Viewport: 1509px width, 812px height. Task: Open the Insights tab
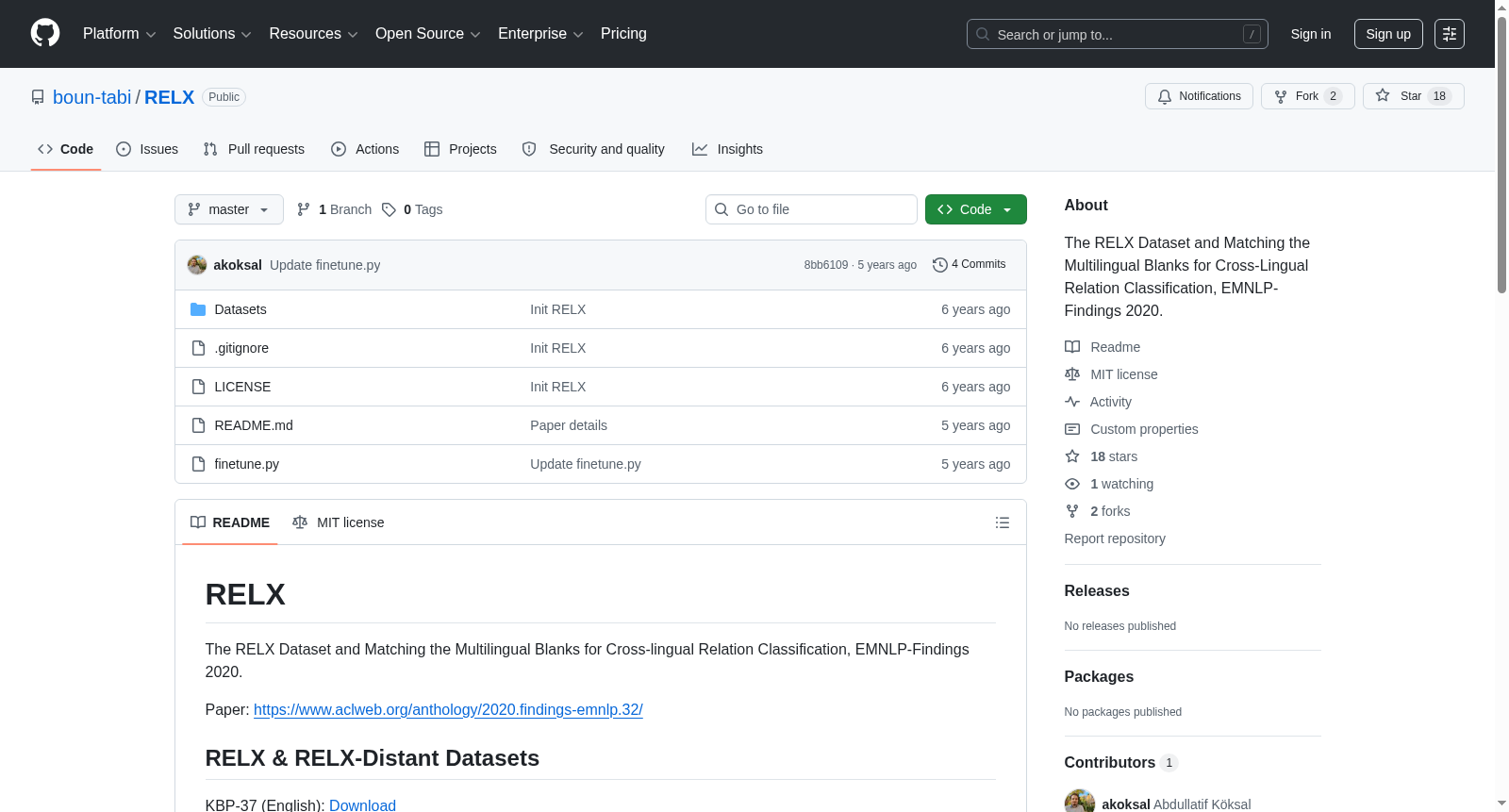(727, 149)
